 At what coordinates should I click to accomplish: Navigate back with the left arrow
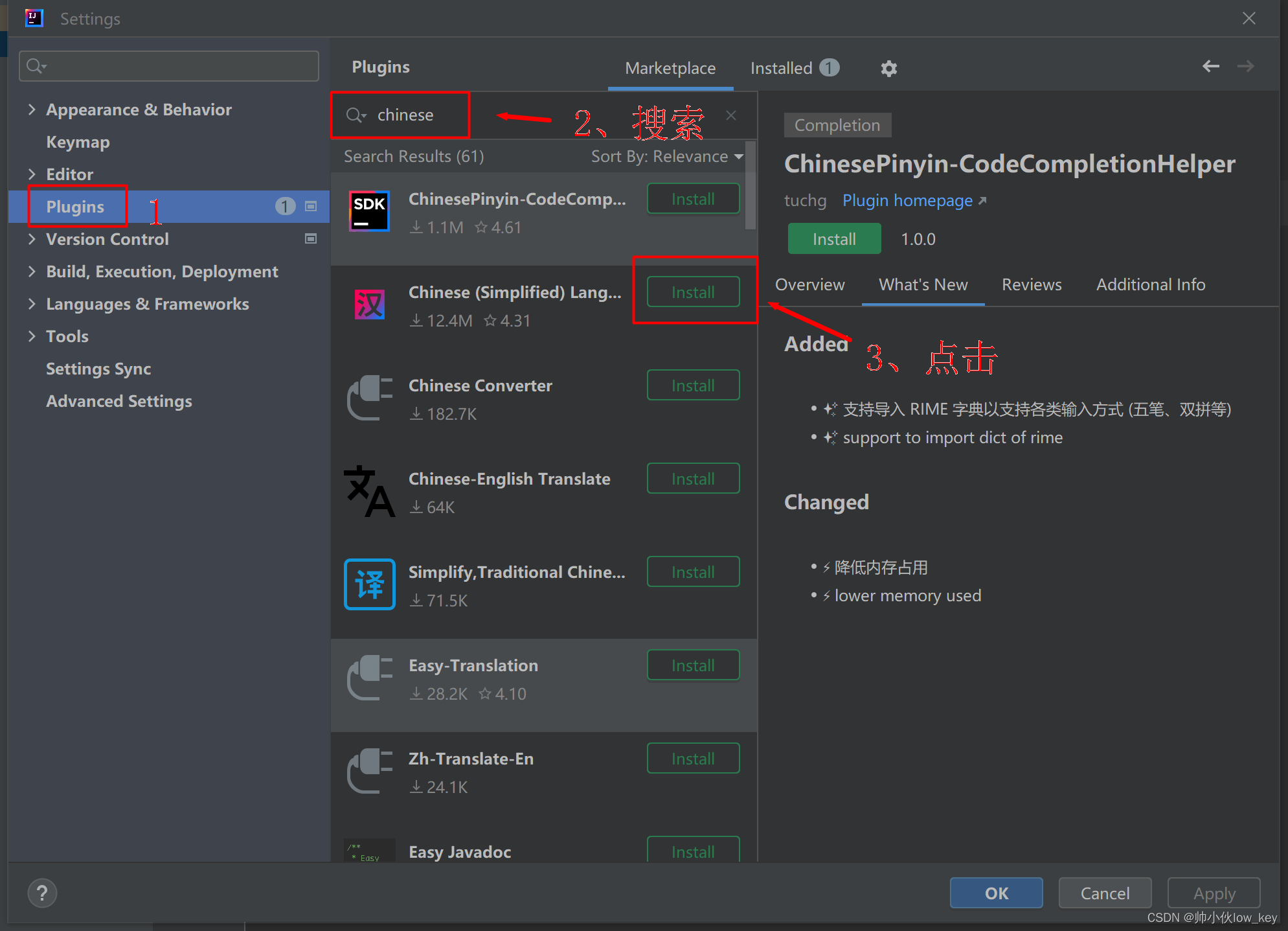click(1210, 66)
